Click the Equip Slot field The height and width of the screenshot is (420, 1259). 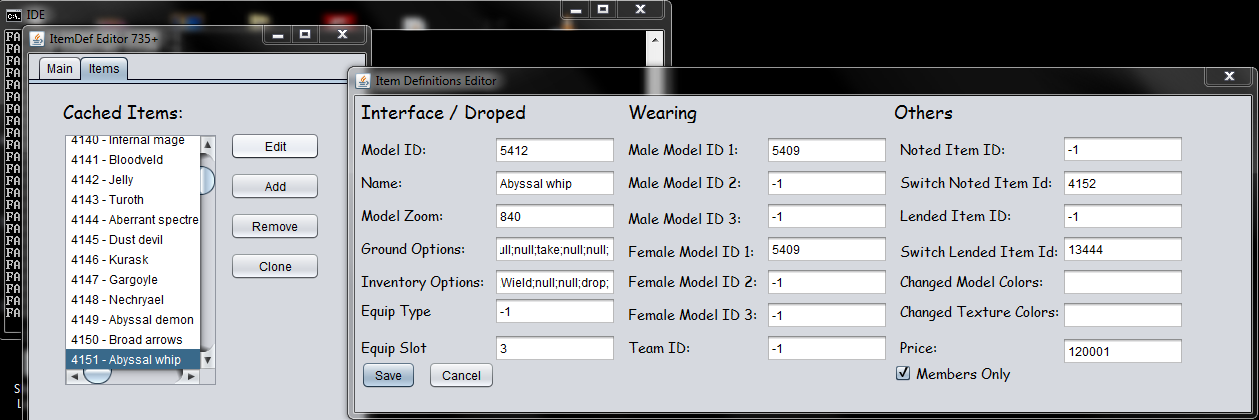[x=555, y=348]
